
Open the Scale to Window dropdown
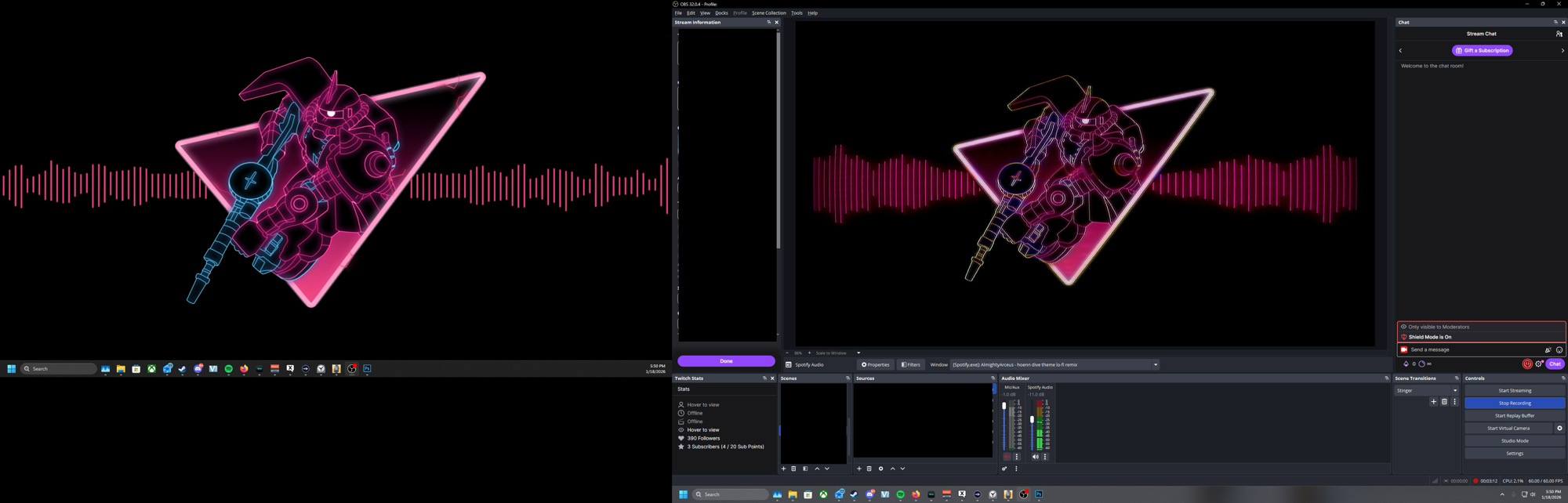(858, 353)
